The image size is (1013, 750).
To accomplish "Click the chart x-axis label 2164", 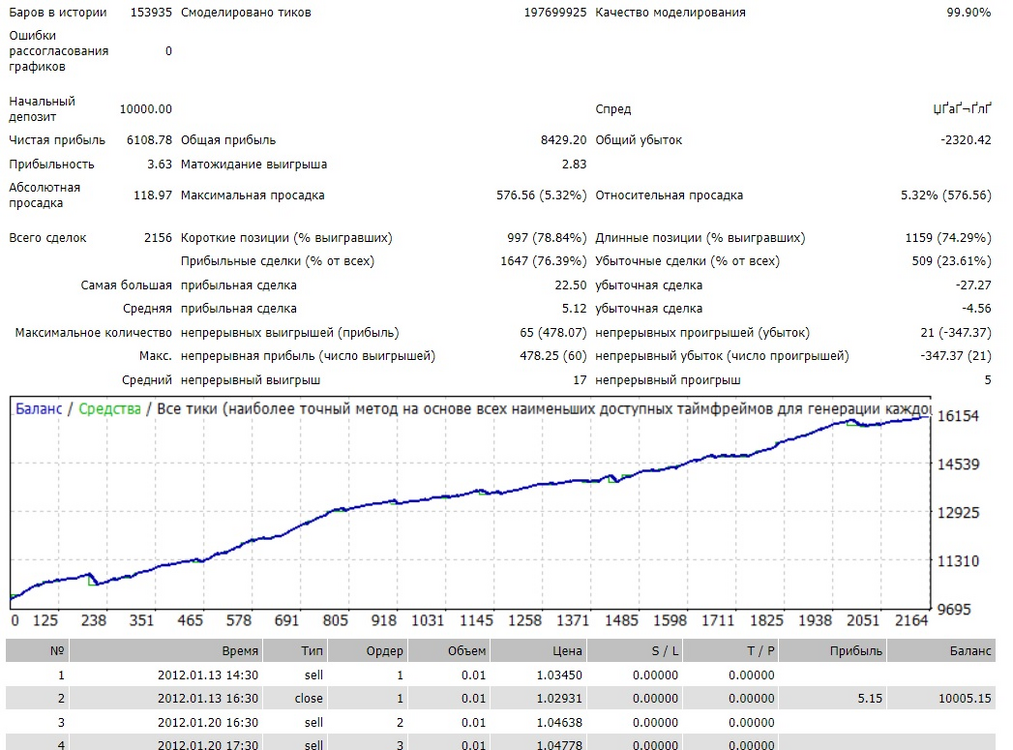I will tap(912, 621).
